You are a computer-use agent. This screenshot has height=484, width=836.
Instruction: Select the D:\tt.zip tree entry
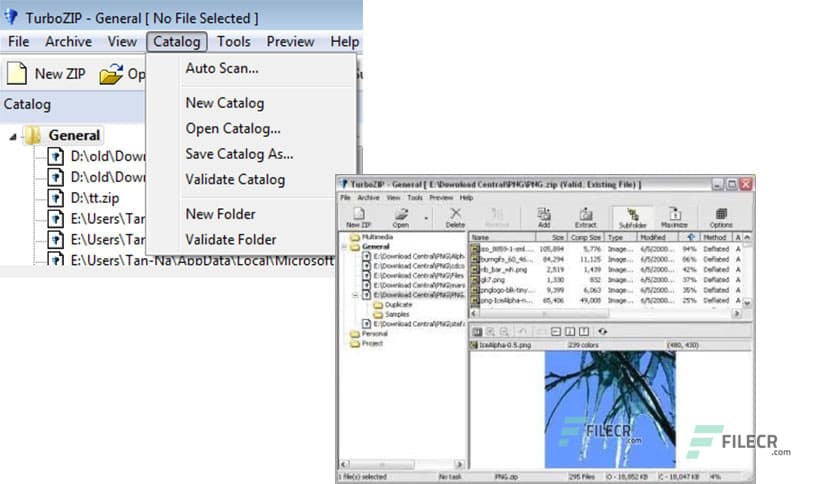pos(95,198)
